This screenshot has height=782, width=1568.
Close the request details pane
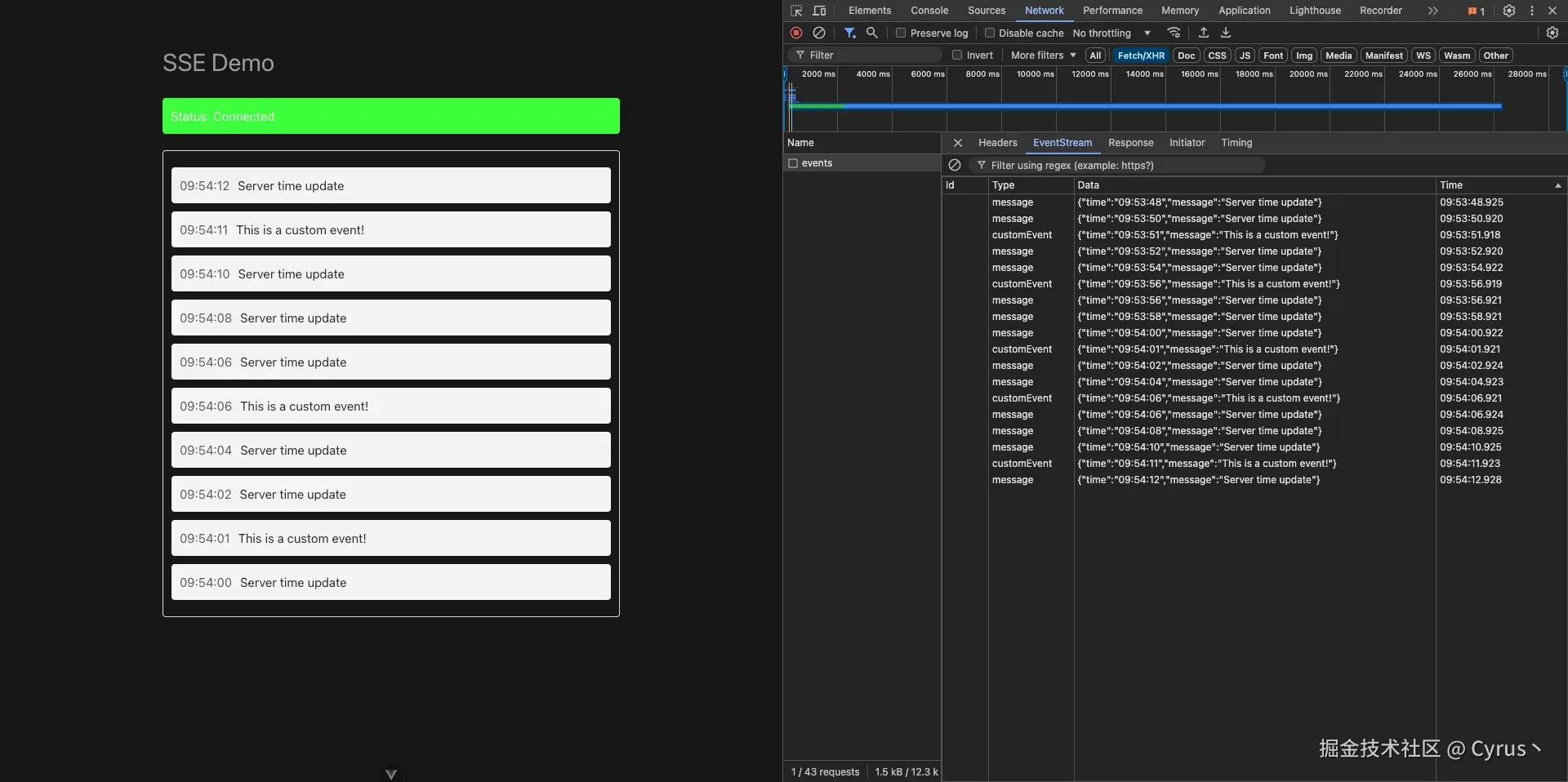(958, 143)
